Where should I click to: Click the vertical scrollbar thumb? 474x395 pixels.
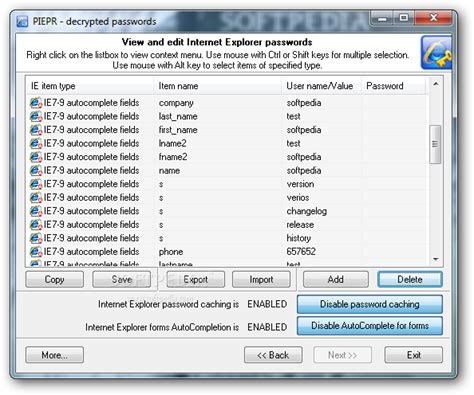[x=435, y=144]
